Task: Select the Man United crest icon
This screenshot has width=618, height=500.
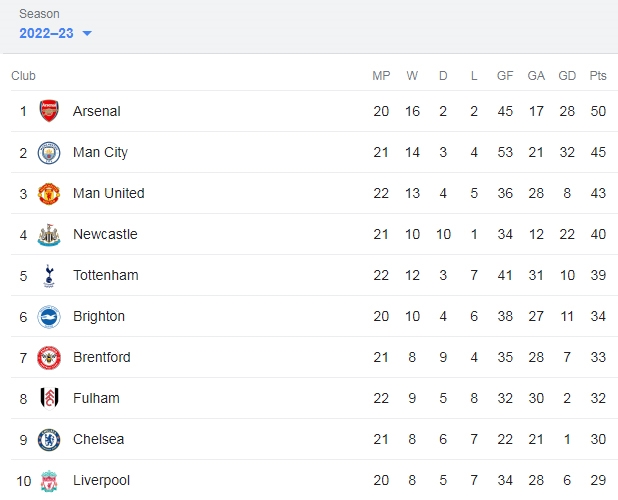Action: [49, 194]
